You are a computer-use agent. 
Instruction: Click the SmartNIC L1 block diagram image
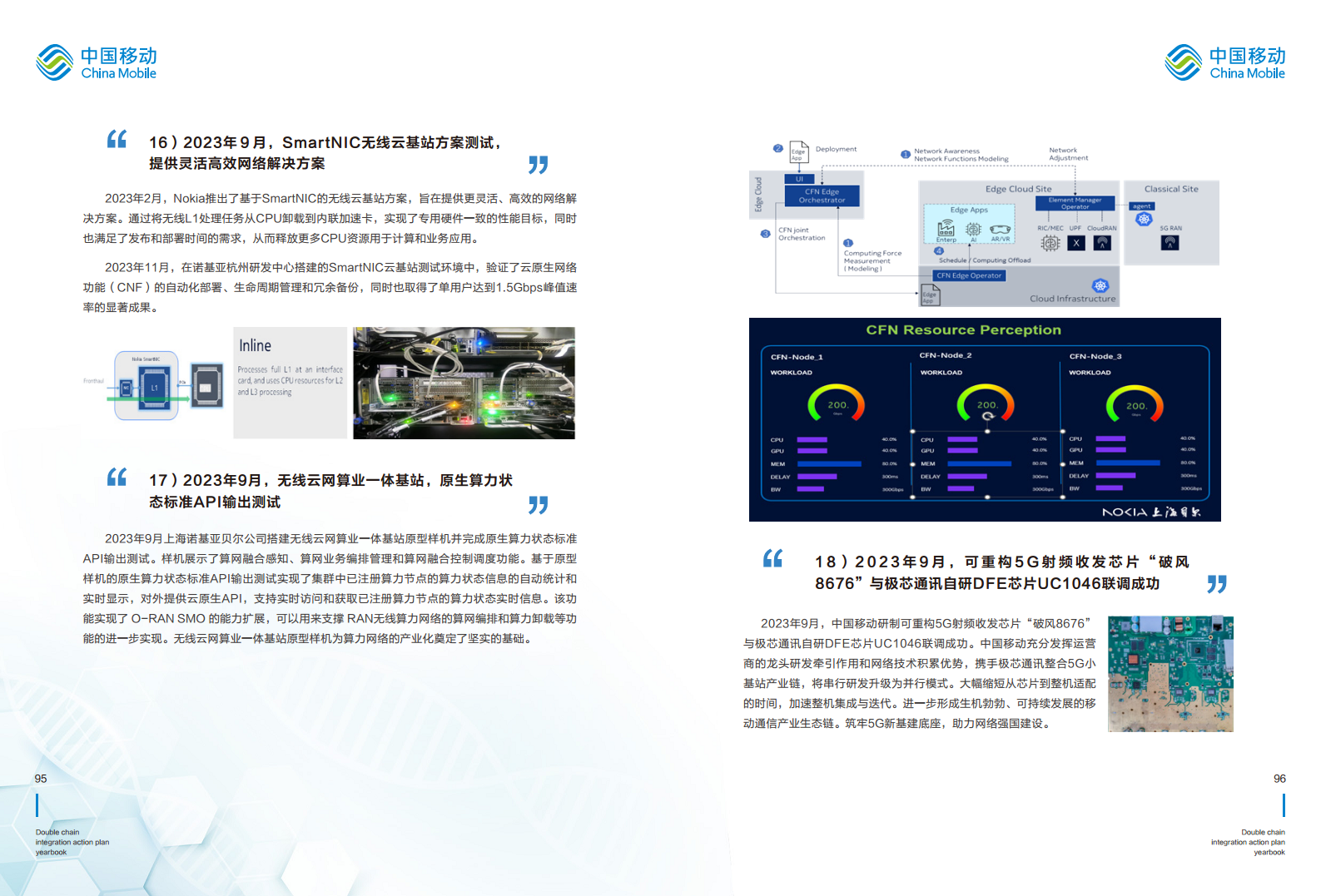point(154,384)
